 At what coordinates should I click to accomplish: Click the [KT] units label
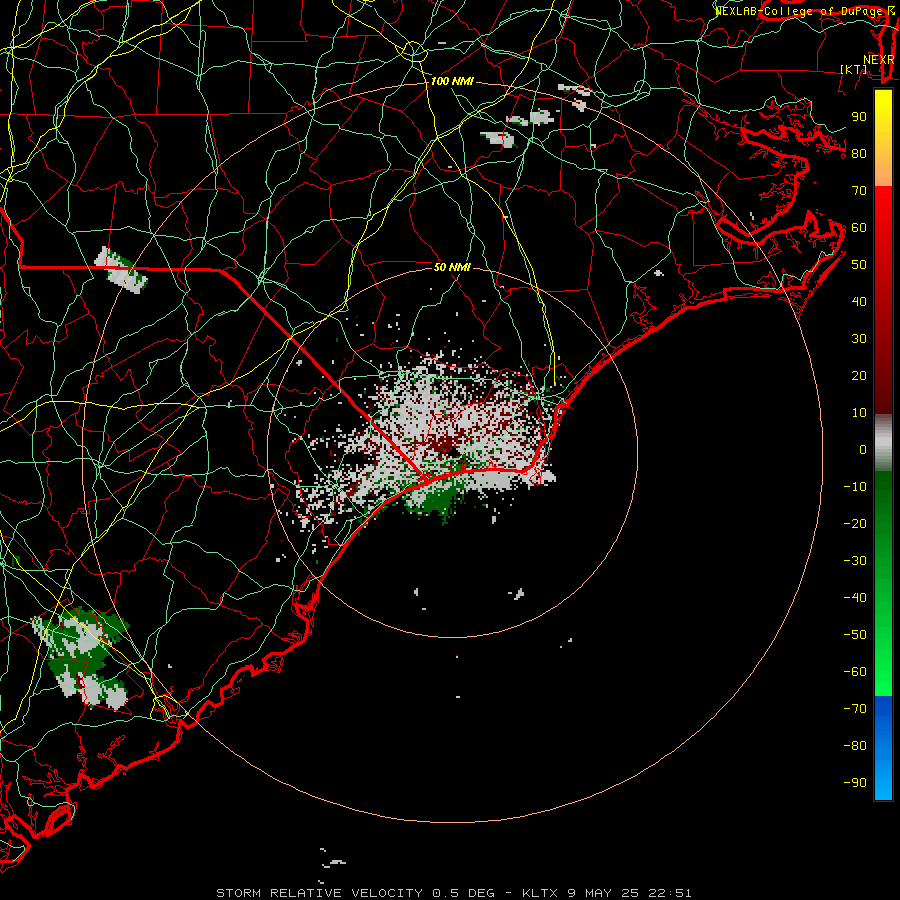[854, 69]
